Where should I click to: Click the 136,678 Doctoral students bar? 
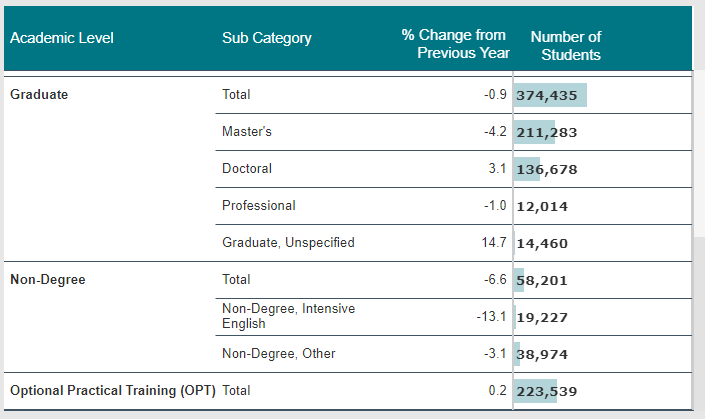click(546, 169)
